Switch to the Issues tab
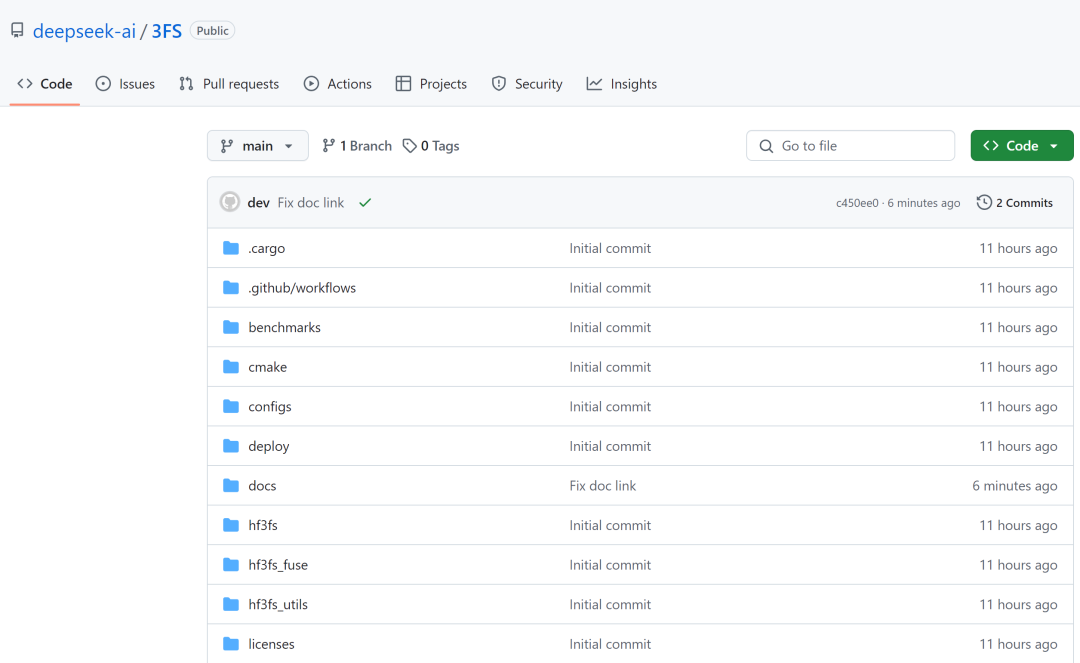This screenshot has height=663, width=1080. tap(125, 84)
